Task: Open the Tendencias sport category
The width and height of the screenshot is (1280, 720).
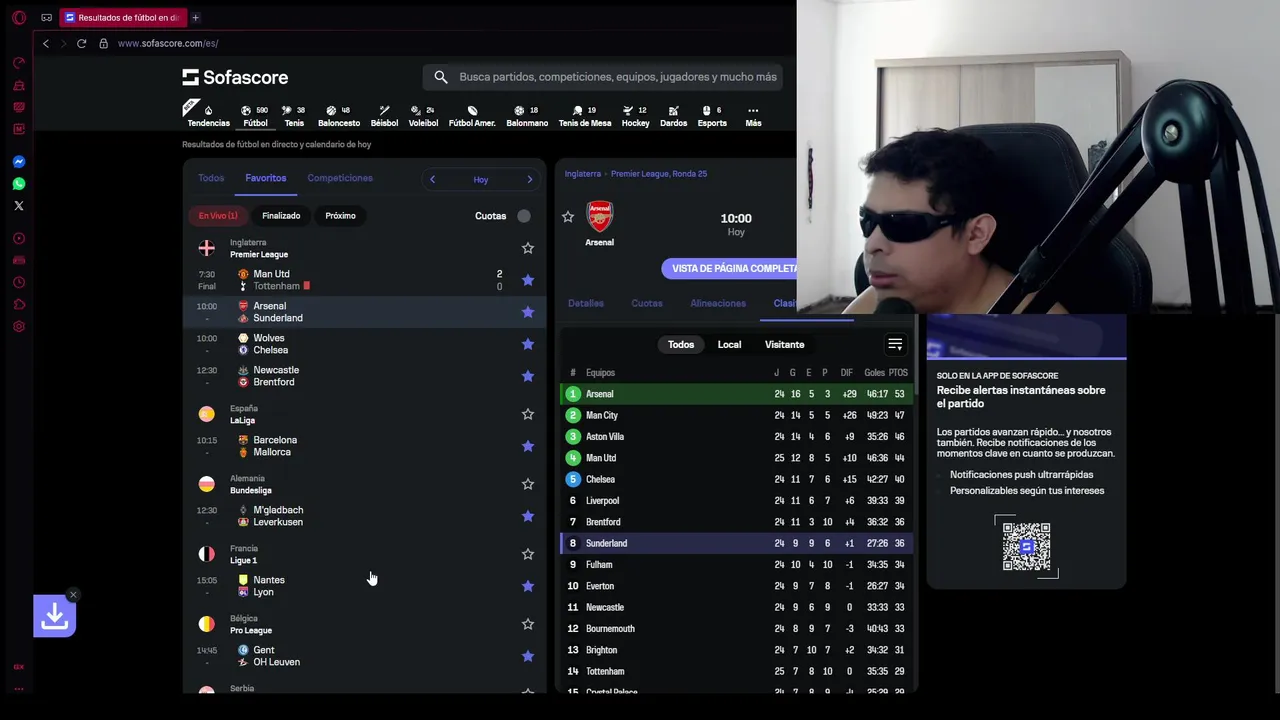Action: tap(208, 116)
